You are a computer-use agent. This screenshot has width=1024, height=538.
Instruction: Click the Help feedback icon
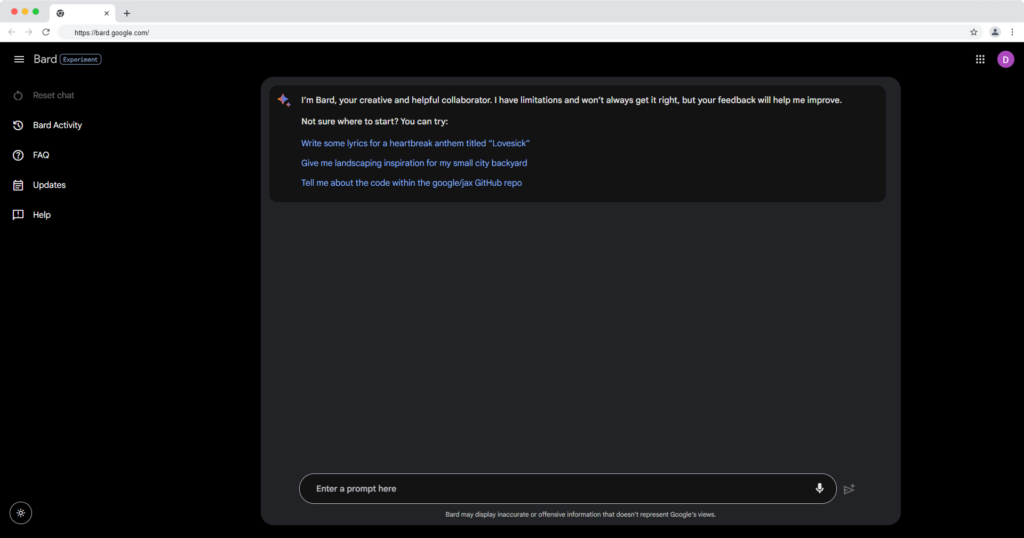click(x=18, y=215)
